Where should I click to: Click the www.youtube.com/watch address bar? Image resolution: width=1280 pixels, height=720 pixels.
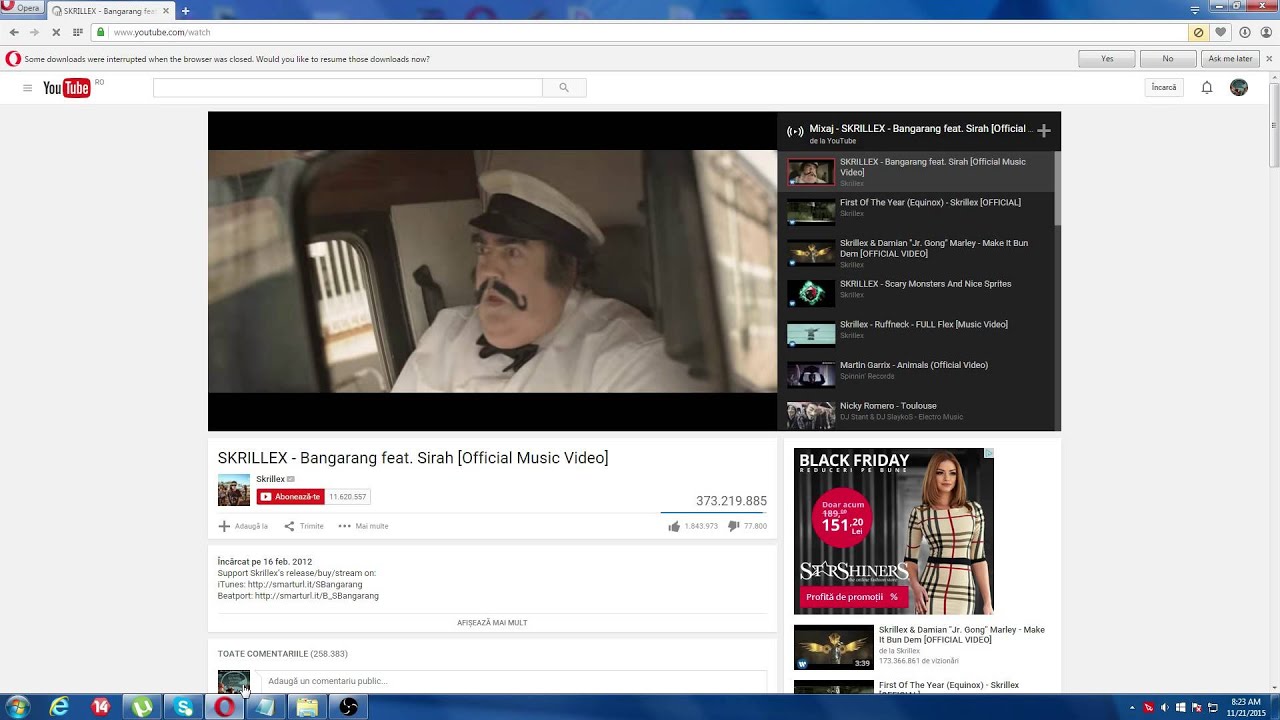[640, 32]
